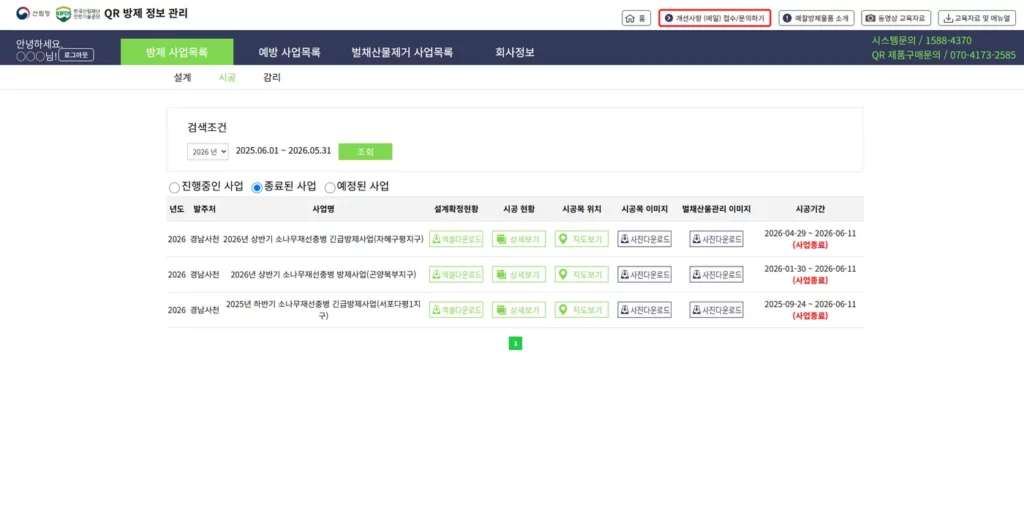Click the green 조회 search button
Image resolution: width=1024 pixels, height=511 pixels.
365,151
